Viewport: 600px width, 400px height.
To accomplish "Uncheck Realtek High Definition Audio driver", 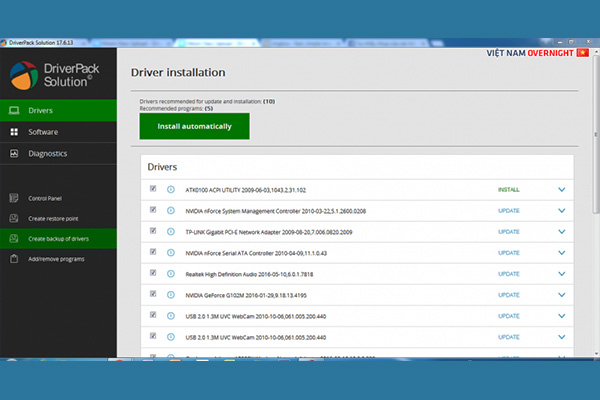I will 153,273.
